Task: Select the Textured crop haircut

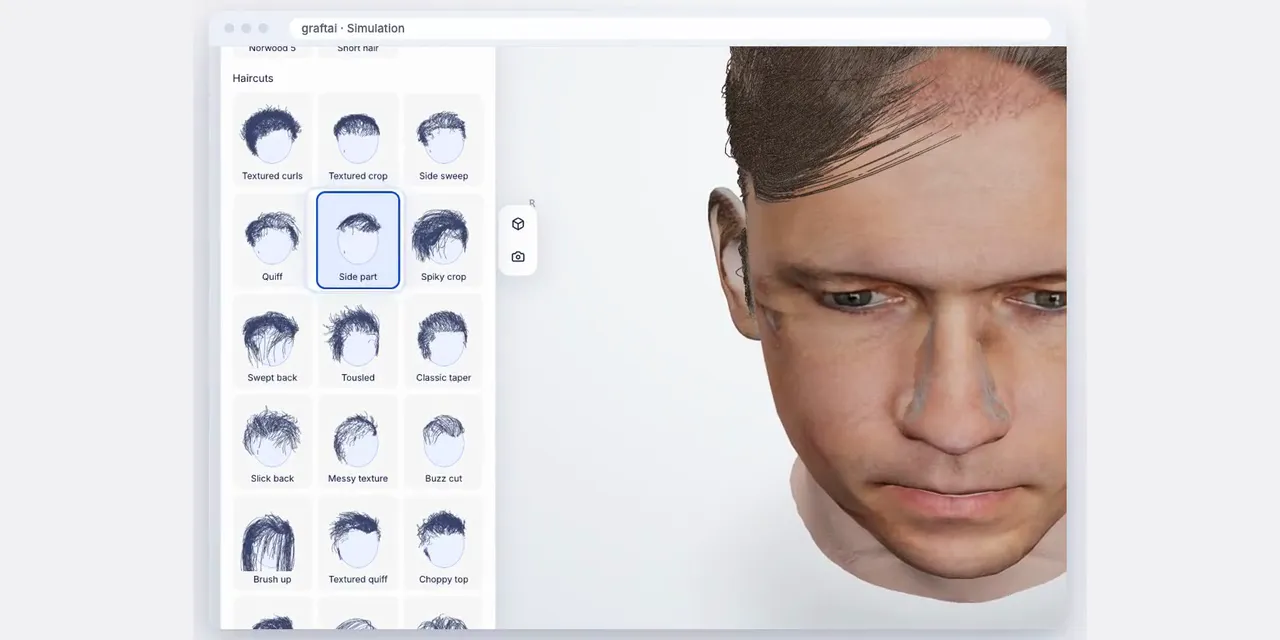Action: pos(358,139)
